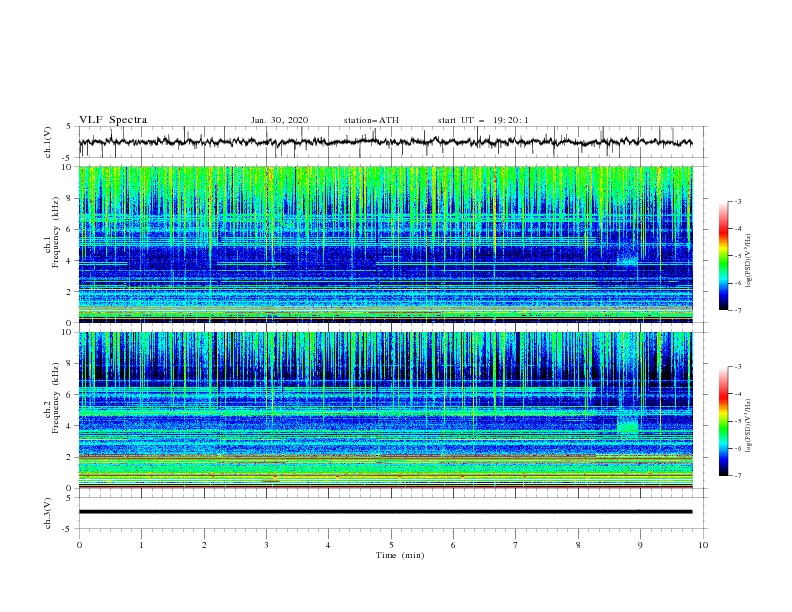Click the "VLF Spectra" plot title
The height and width of the screenshot is (612, 792).
pyautogui.click(x=113, y=120)
